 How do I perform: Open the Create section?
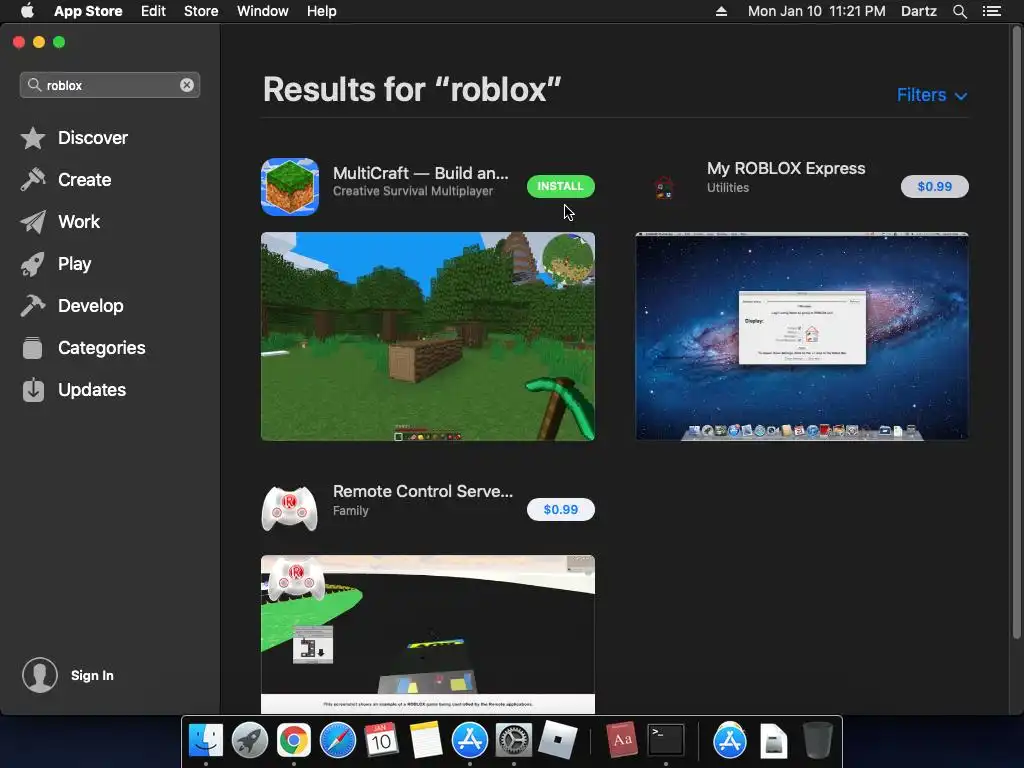[x=65, y=180]
